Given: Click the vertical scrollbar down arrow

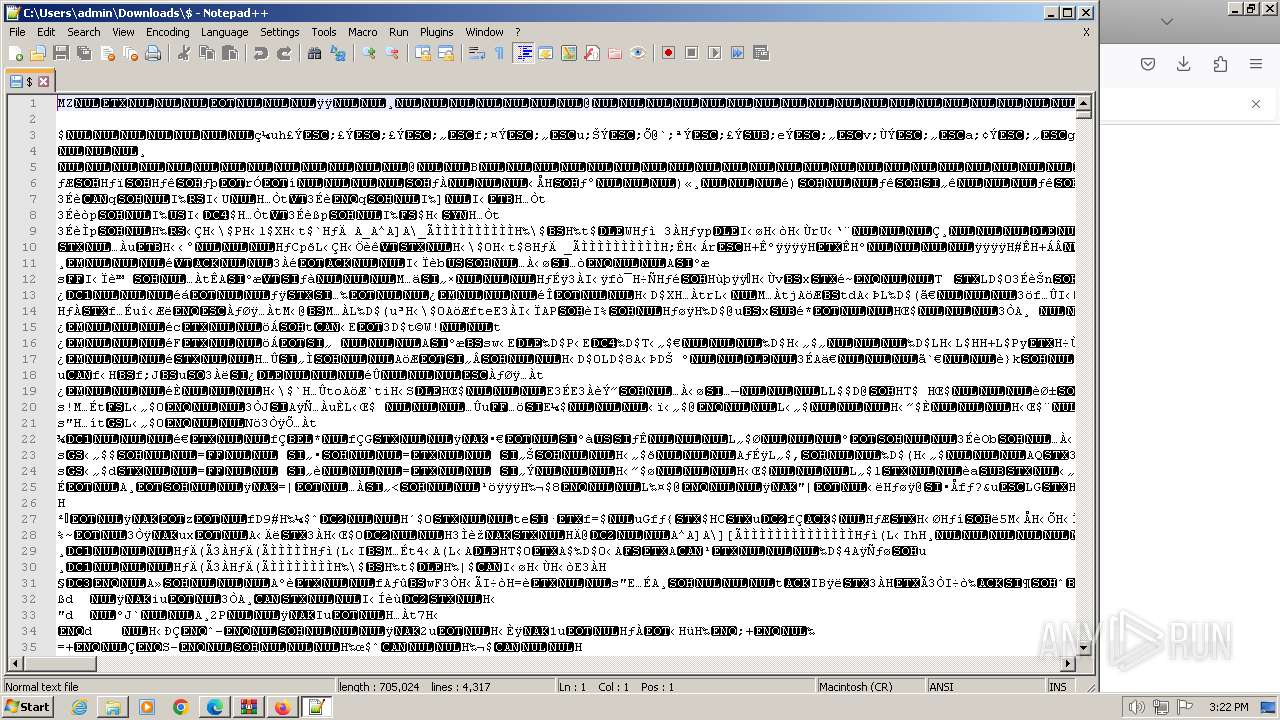Looking at the screenshot, I should (x=1084, y=648).
